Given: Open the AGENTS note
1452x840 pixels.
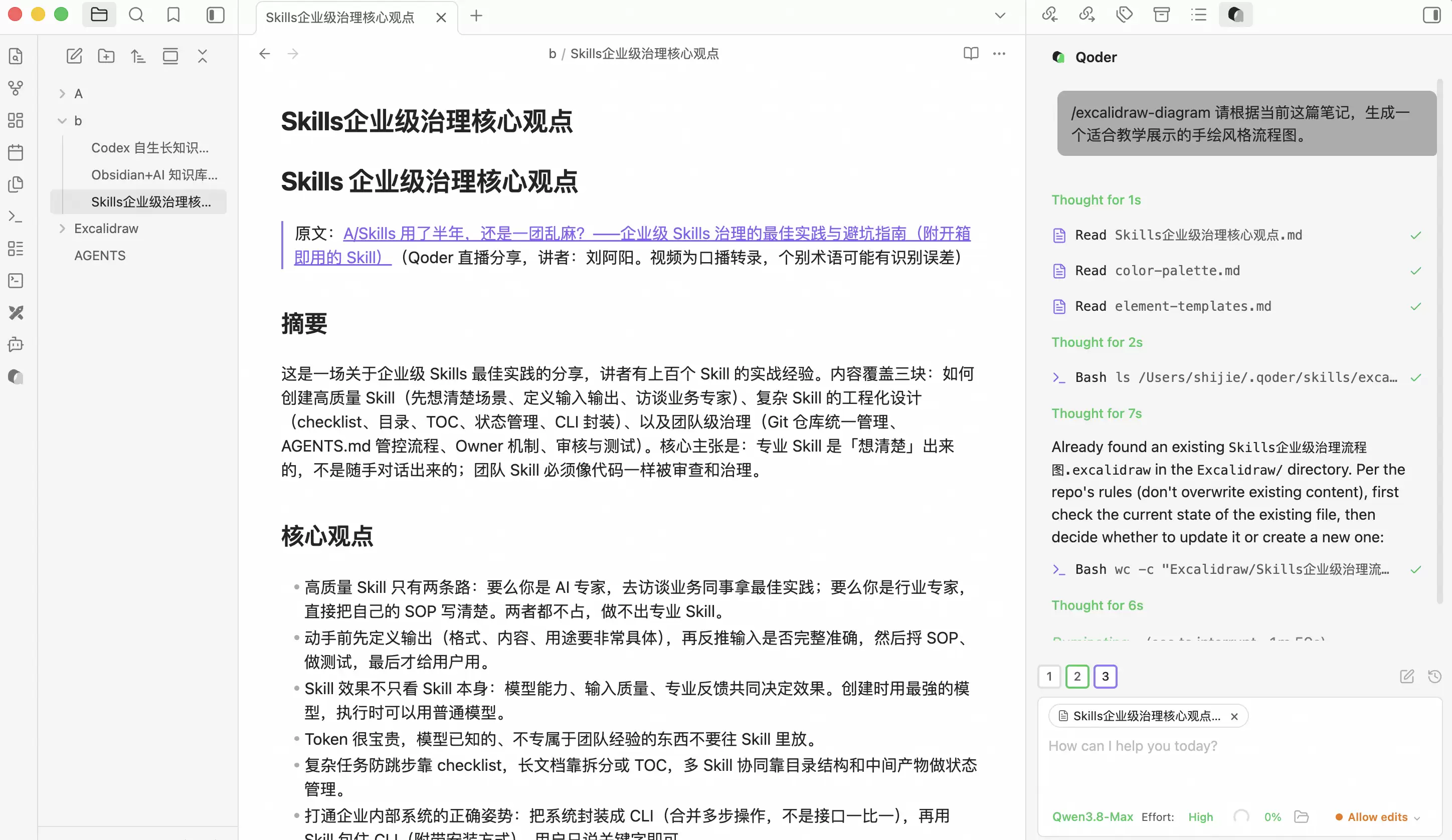Looking at the screenshot, I should tap(100, 256).
